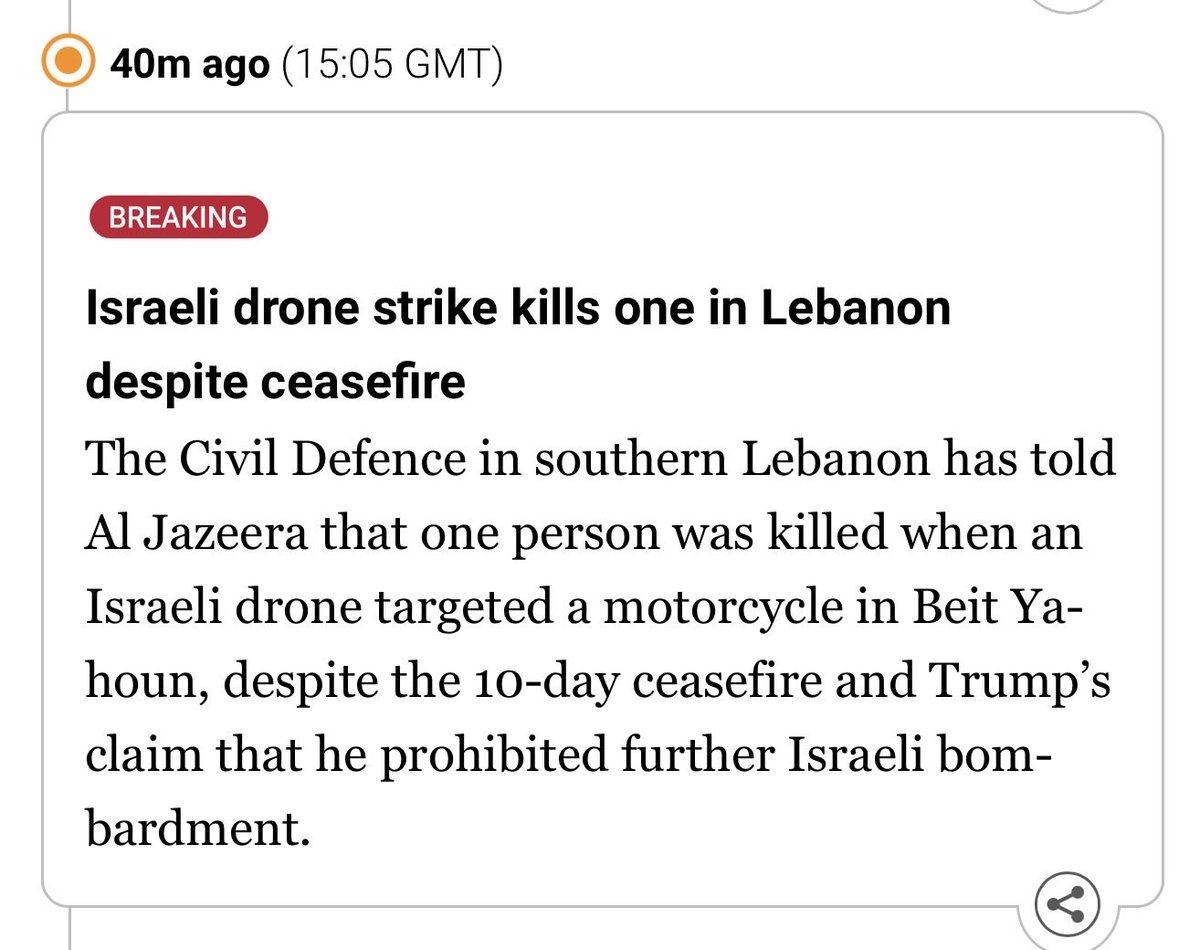
Task: Click the orange live update marker dot
Action: coord(66,65)
